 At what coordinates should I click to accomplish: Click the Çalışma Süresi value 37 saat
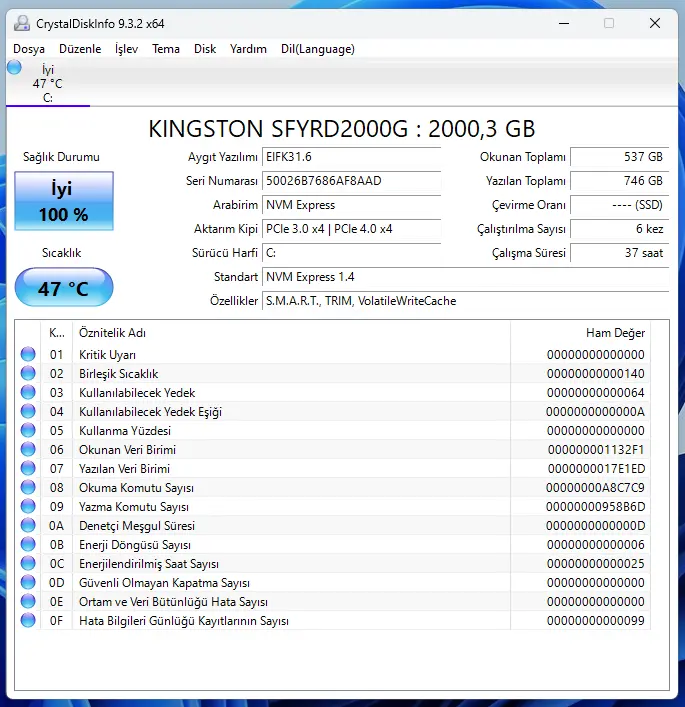pyautogui.click(x=620, y=252)
